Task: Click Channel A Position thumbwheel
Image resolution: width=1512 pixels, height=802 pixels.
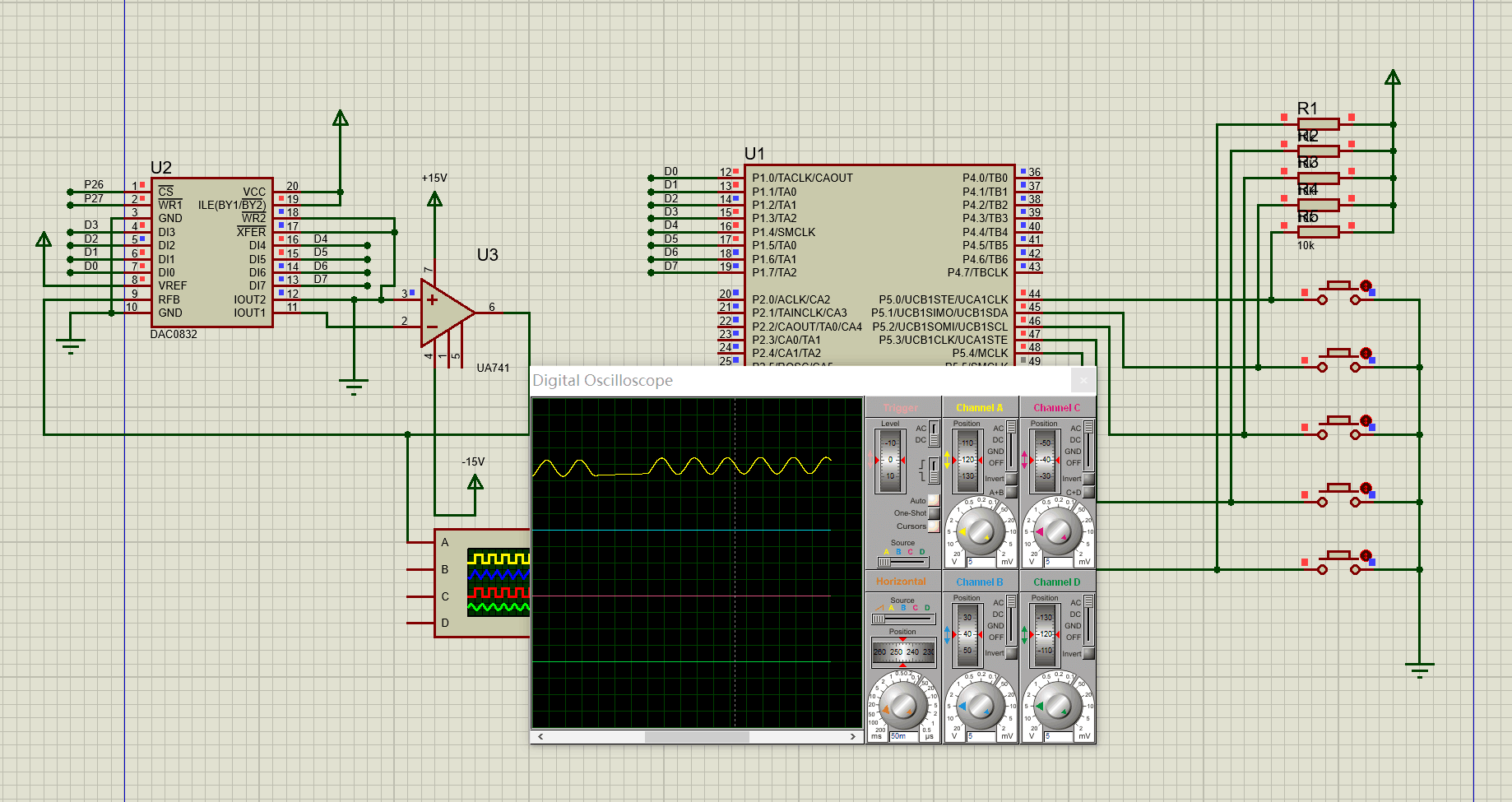Action: point(967,460)
